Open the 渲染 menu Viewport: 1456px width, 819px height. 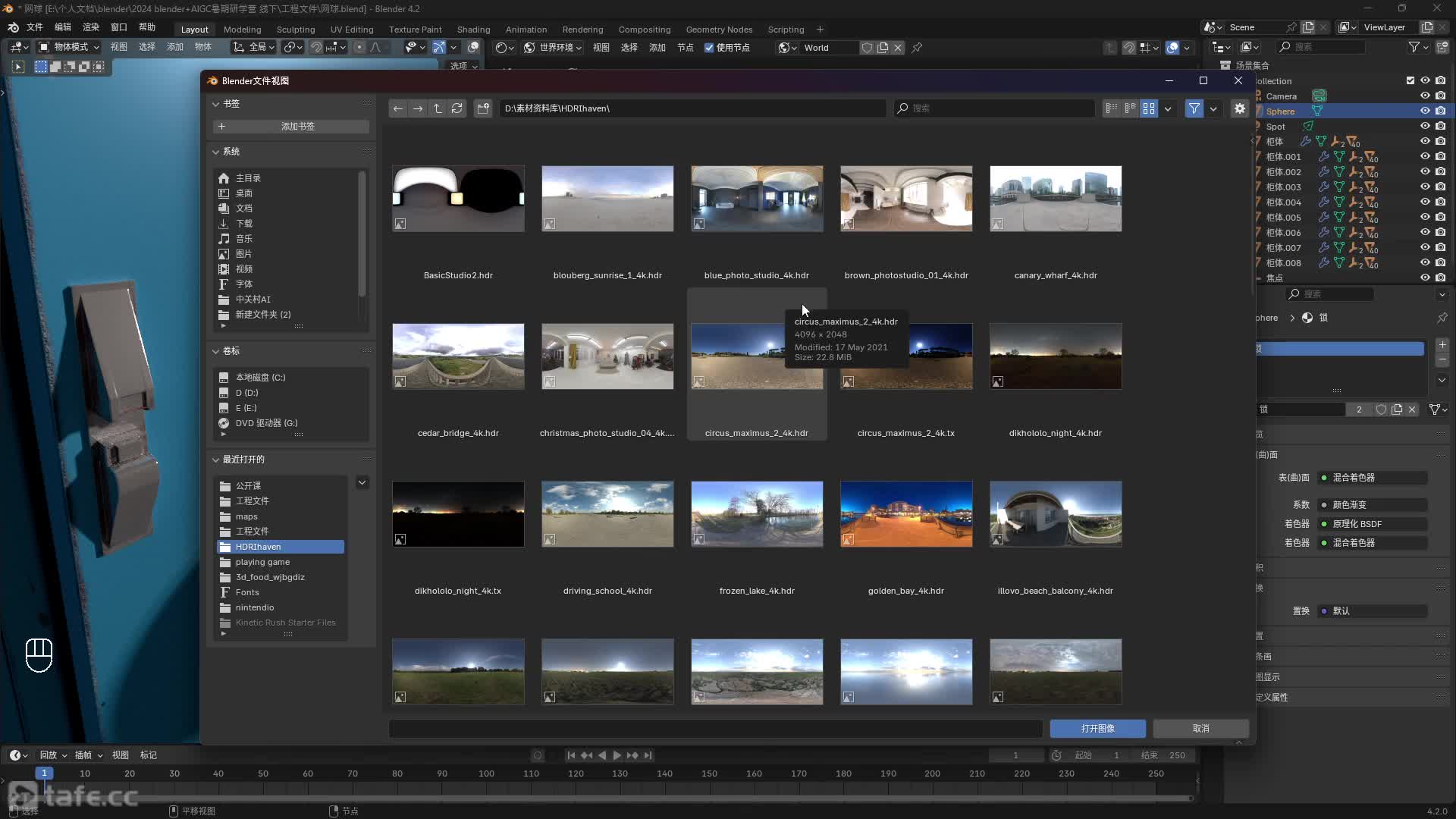pos(91,27)
